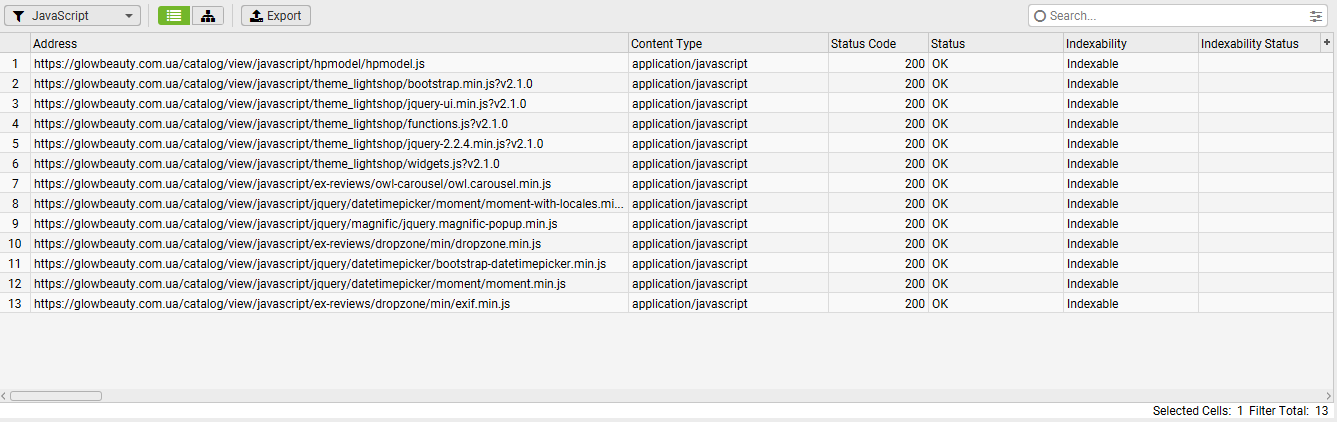Sort by the Address column header
The image size is (1337, 422).
328,44
